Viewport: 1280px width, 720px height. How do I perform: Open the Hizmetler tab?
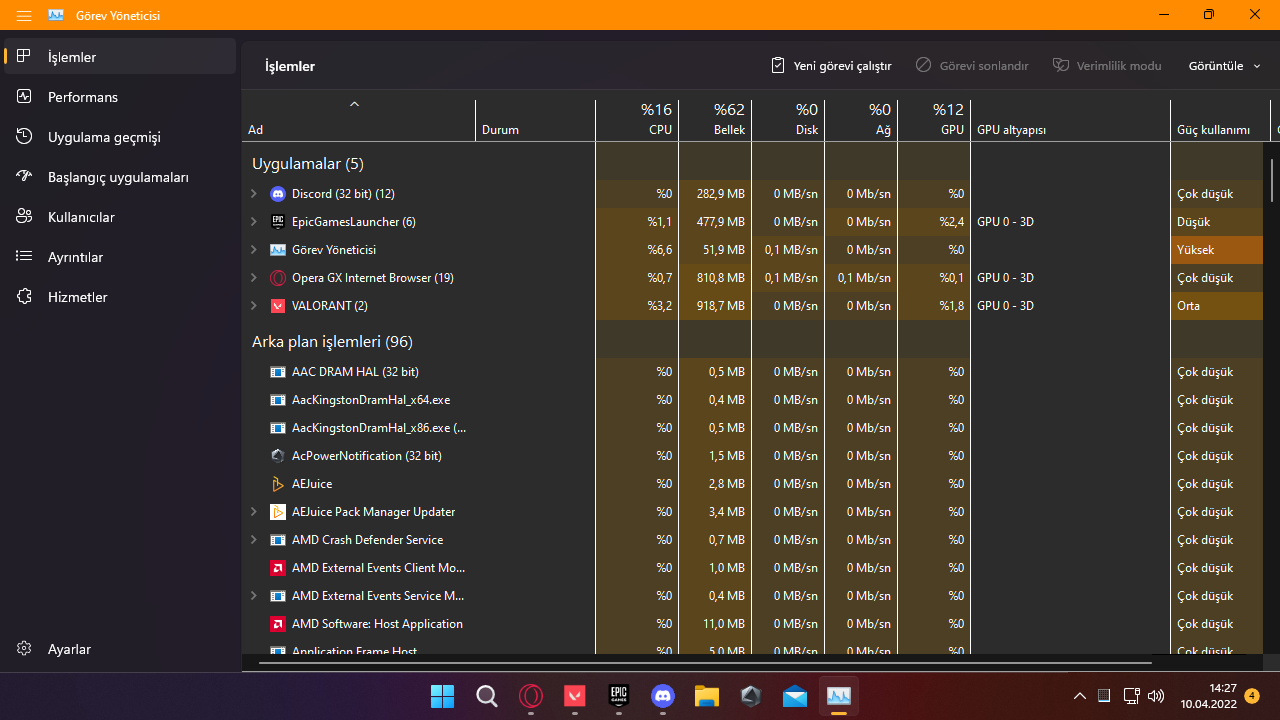[x=120, y=297]
